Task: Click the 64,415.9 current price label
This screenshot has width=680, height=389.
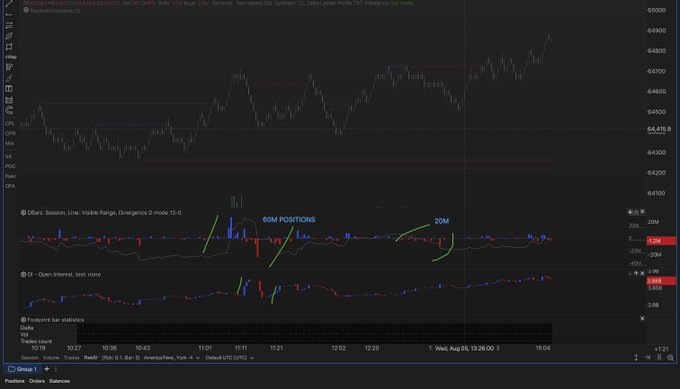Action: coord(659,129)
